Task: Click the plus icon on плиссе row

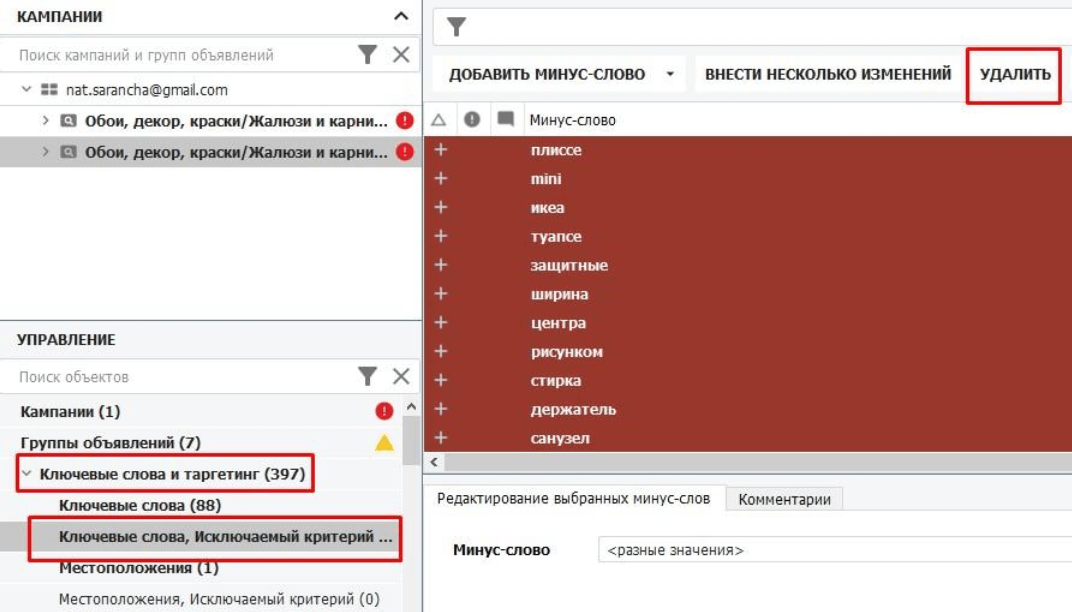Action: pos(441,150)
